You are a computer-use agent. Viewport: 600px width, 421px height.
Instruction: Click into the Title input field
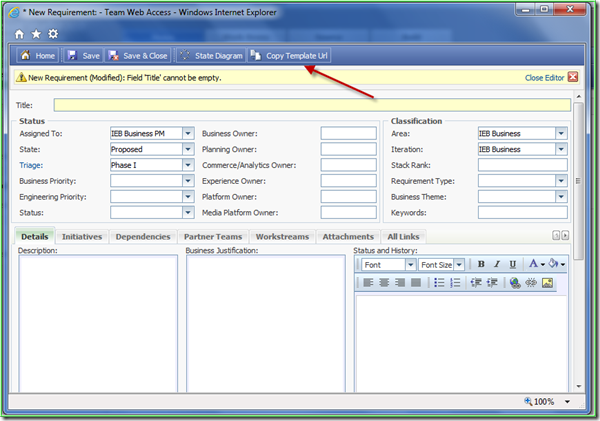click(312, 105)
